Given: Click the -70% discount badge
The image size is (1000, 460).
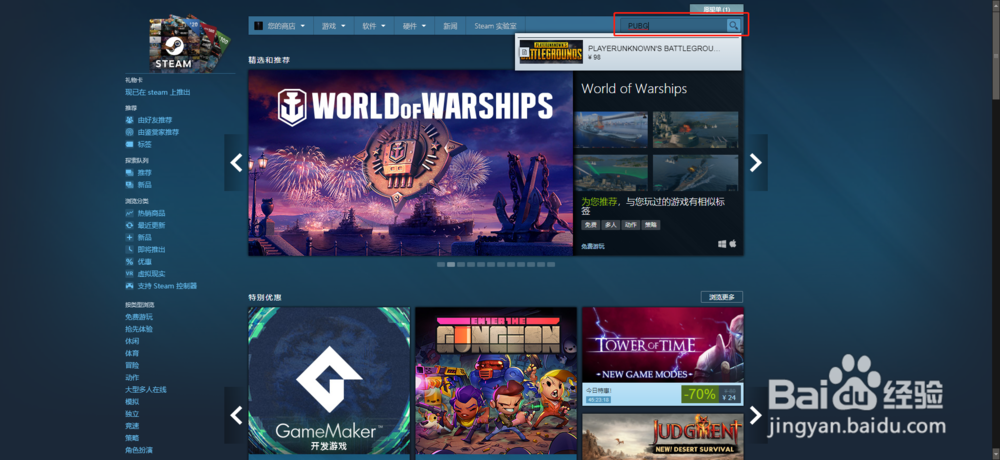Looking at the screenshot, I should coord(700,394).
